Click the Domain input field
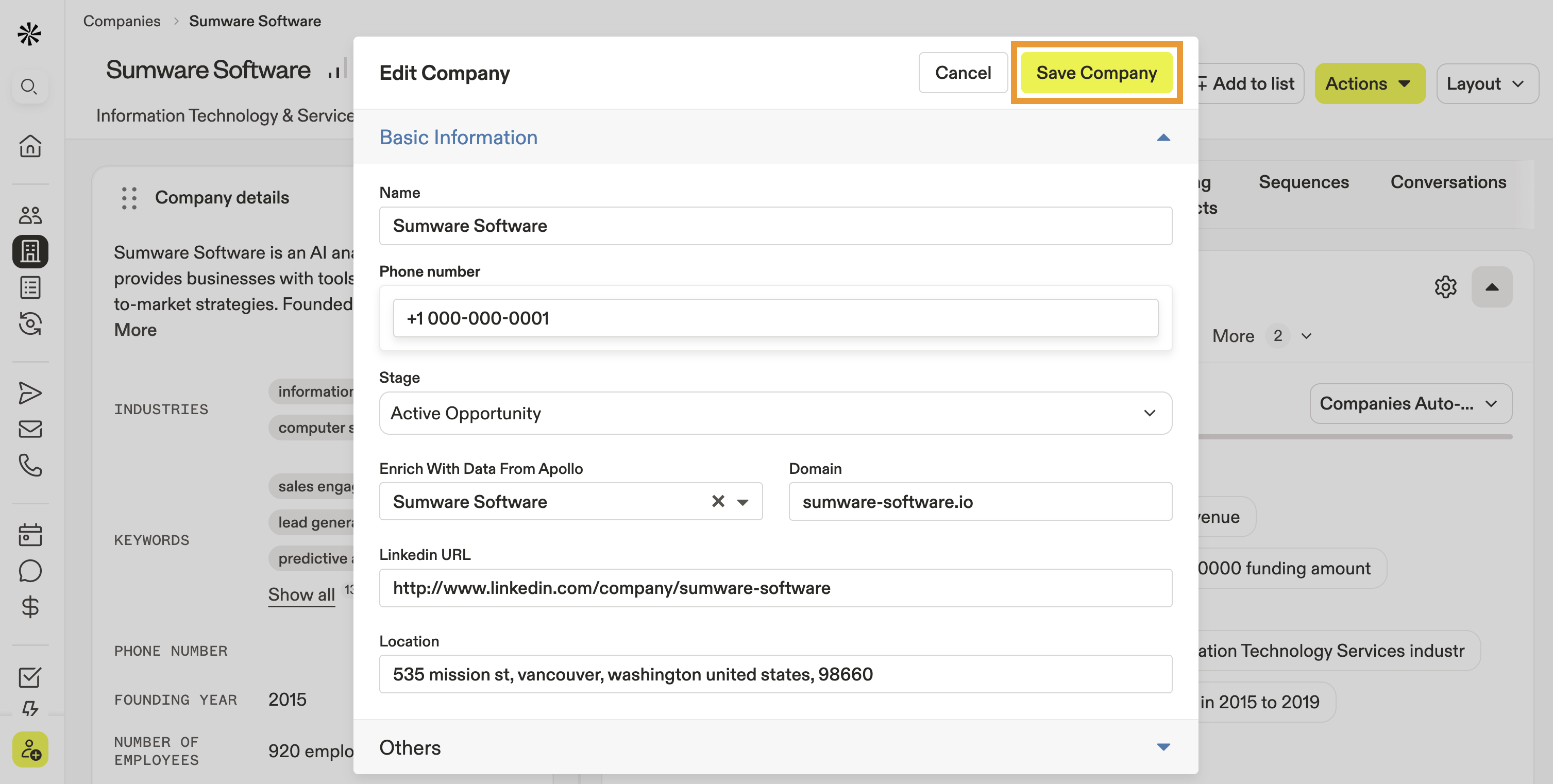Viewport: 1553px width, 784px height. point(980,501)
